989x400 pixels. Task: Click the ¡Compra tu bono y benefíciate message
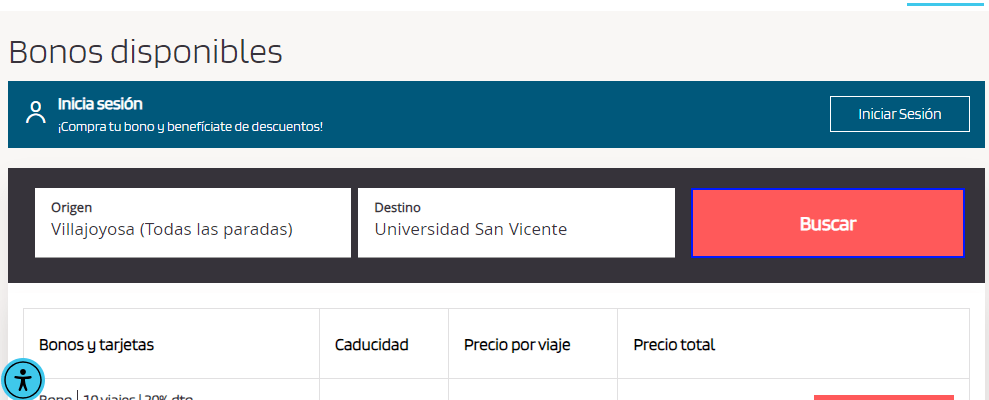(x=190, y=127)
